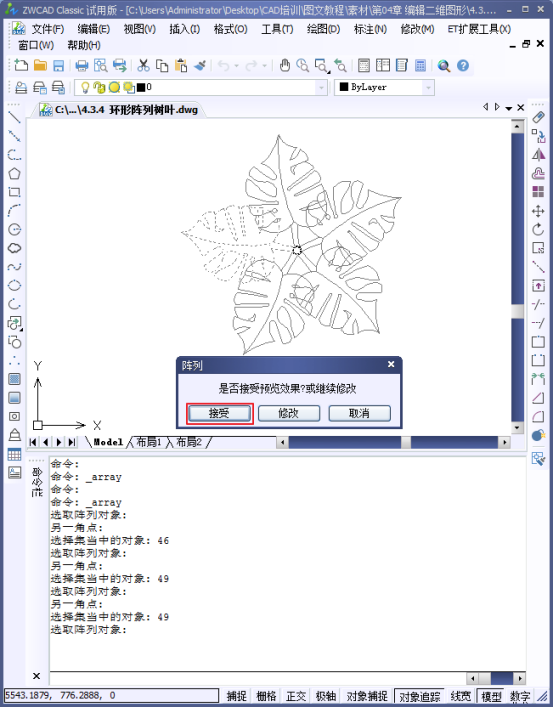Viewport: 554px width, 708px height.
Task: Select the Array modify tool
Action: click(x=538, y=192)
